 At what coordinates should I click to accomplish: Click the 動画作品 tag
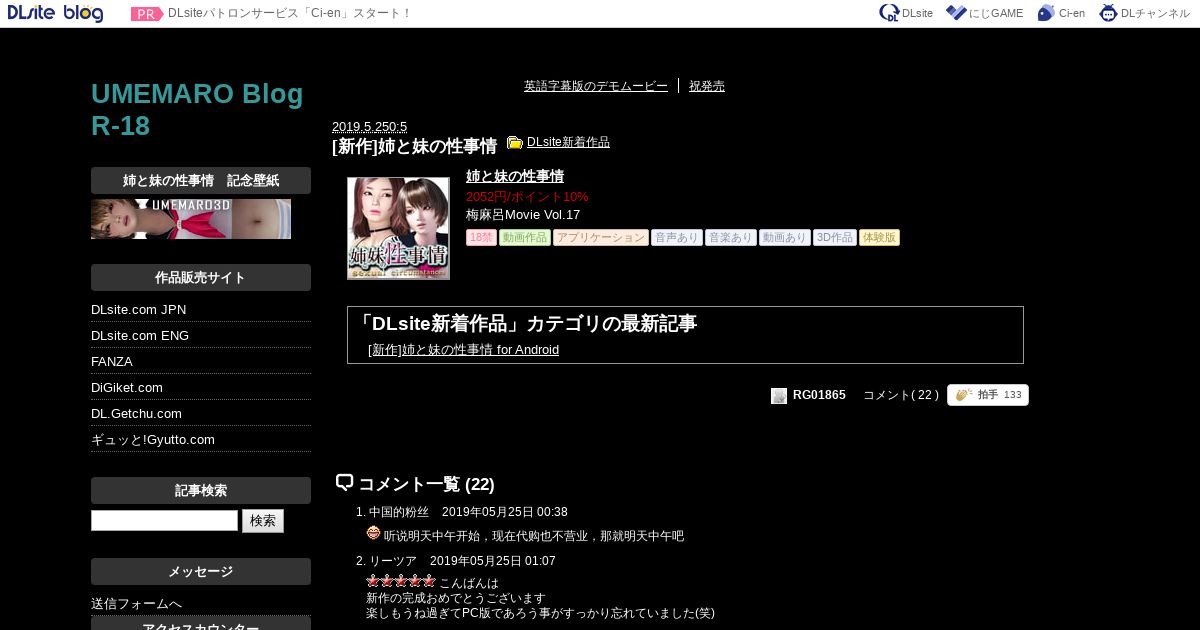click(525, 238)
